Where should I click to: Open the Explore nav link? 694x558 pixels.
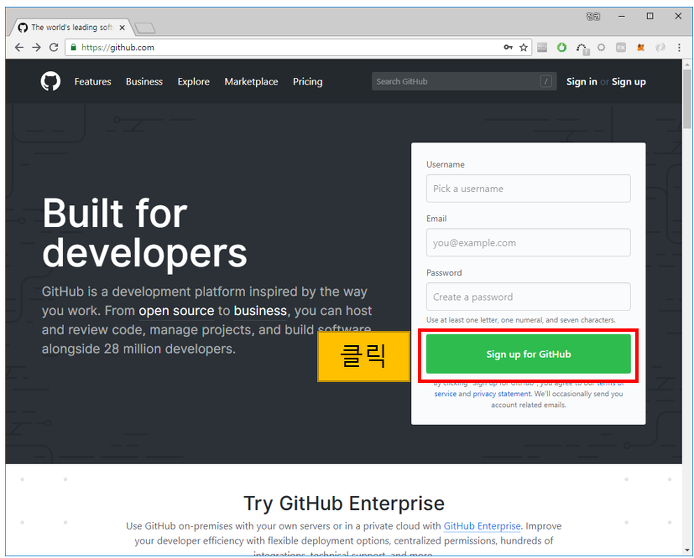[x=193, y=81]
